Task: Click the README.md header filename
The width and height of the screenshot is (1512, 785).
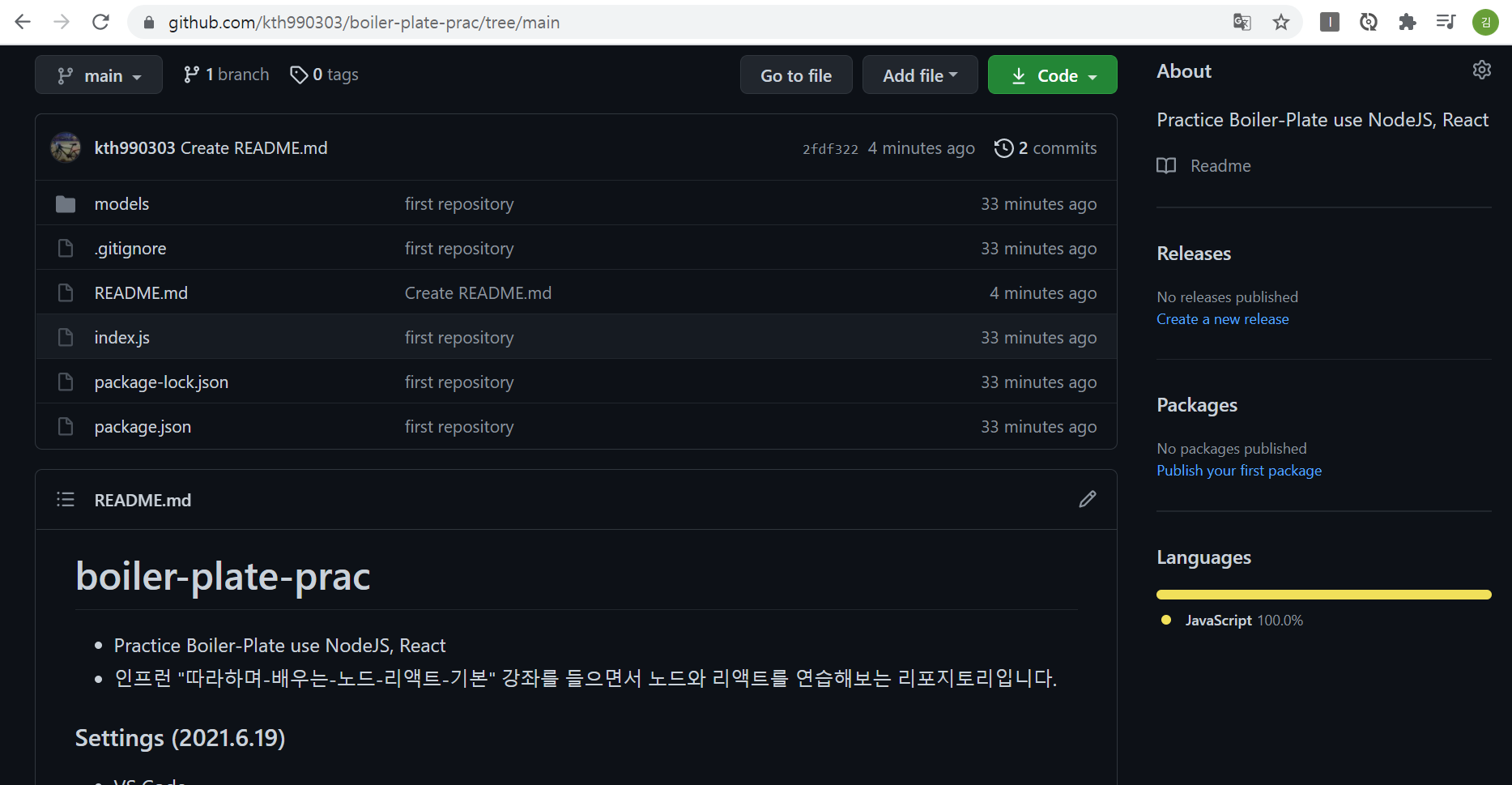Action: coord(143,501)
